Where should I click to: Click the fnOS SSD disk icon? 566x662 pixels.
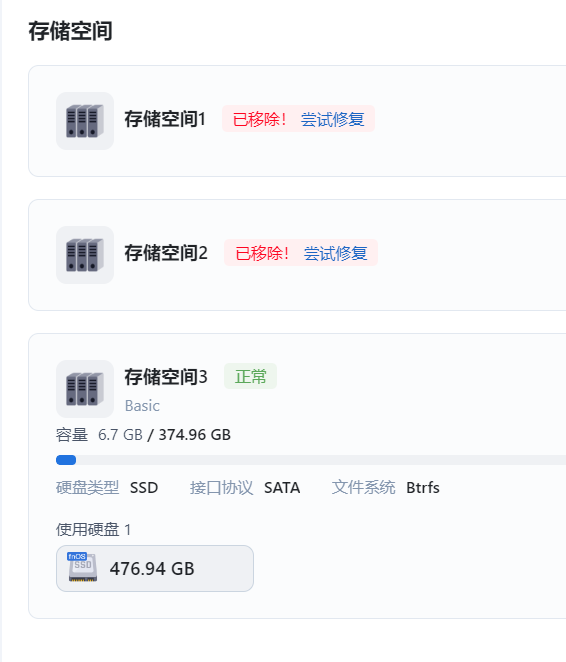pos(83,567)
